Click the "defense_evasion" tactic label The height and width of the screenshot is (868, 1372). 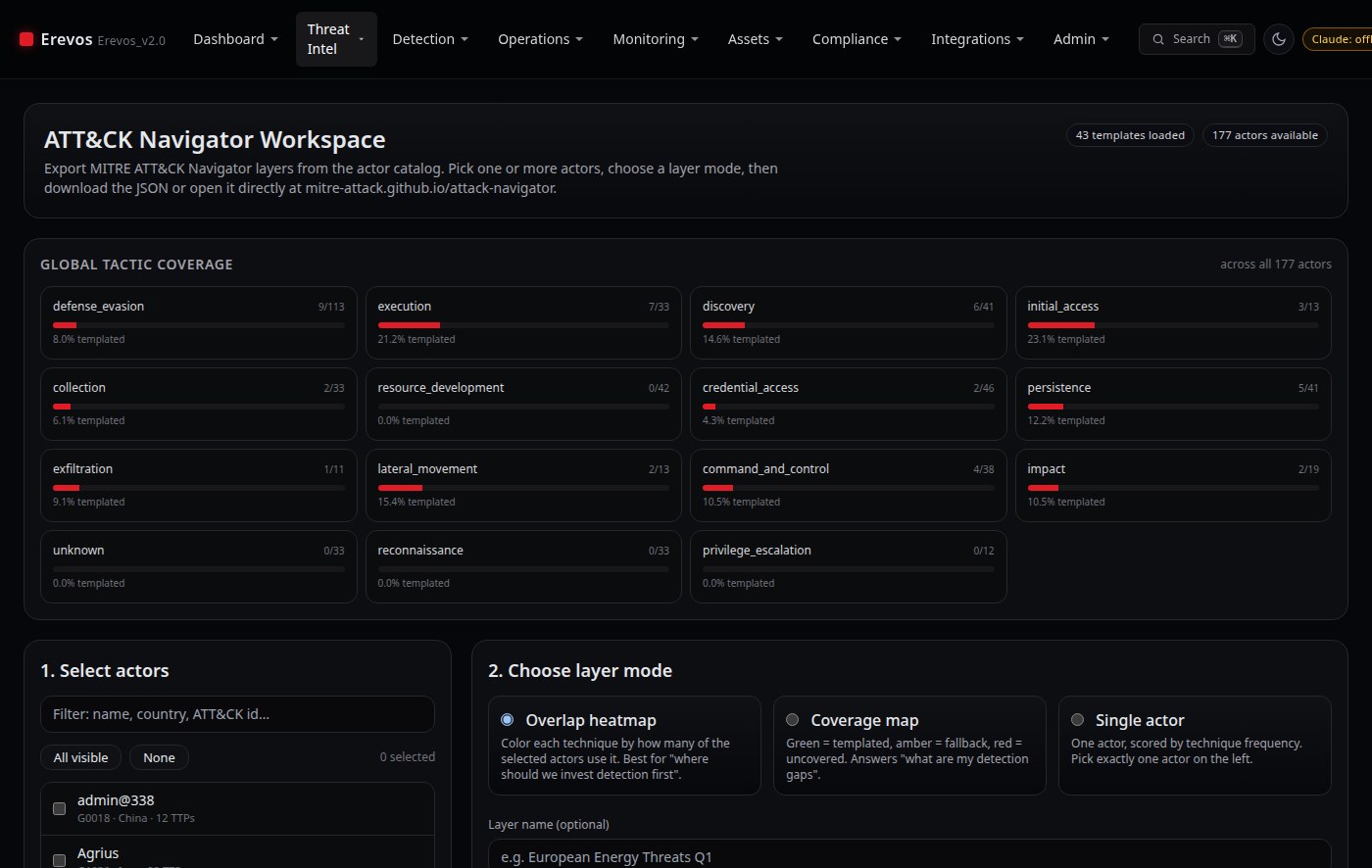click(98, 307)
